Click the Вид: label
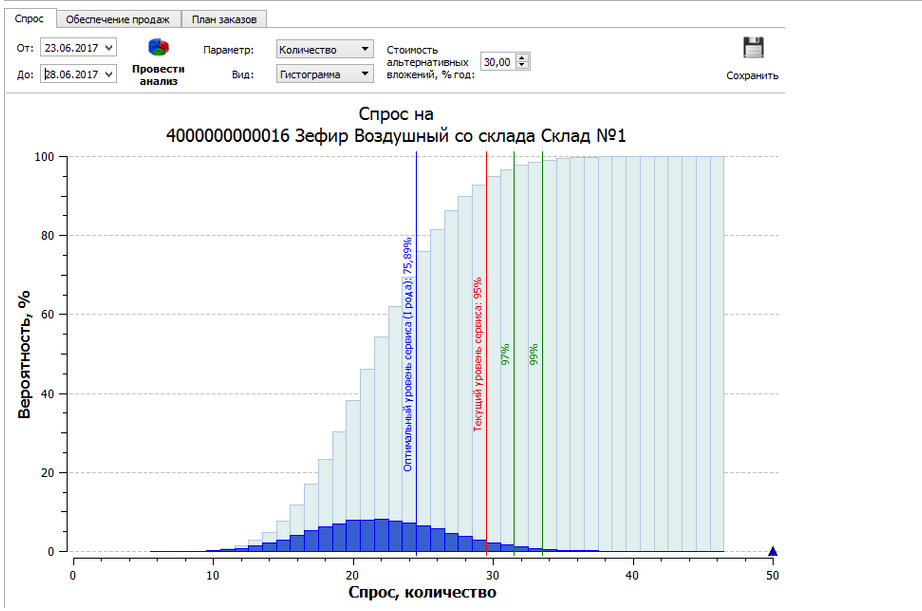Viewport: 922px width, 611px height. (x=243, y=75)
